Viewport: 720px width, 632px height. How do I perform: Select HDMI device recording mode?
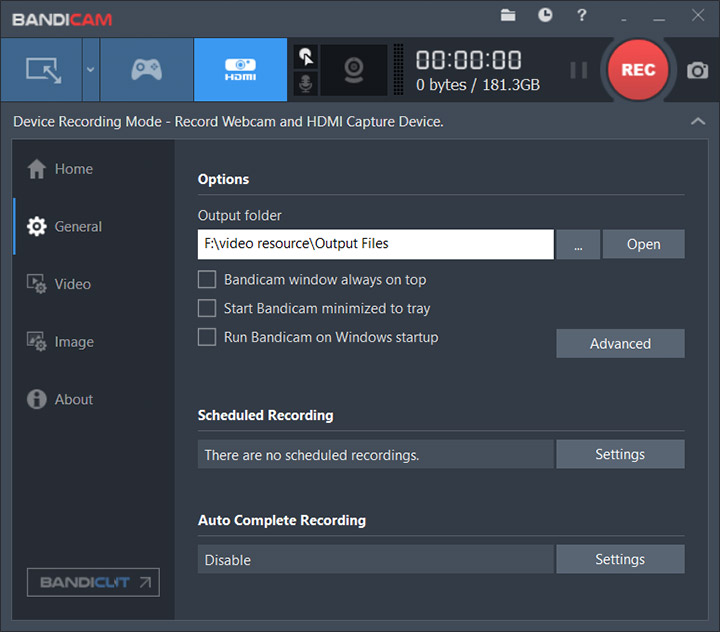point(240,70)
